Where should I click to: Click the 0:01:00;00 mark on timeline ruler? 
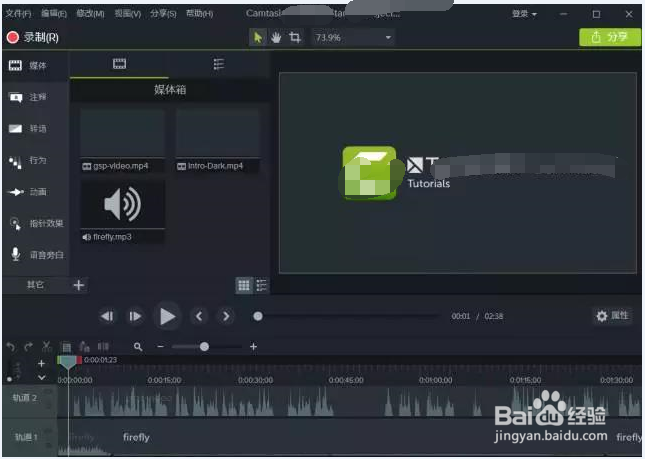[x=436, y=380]
